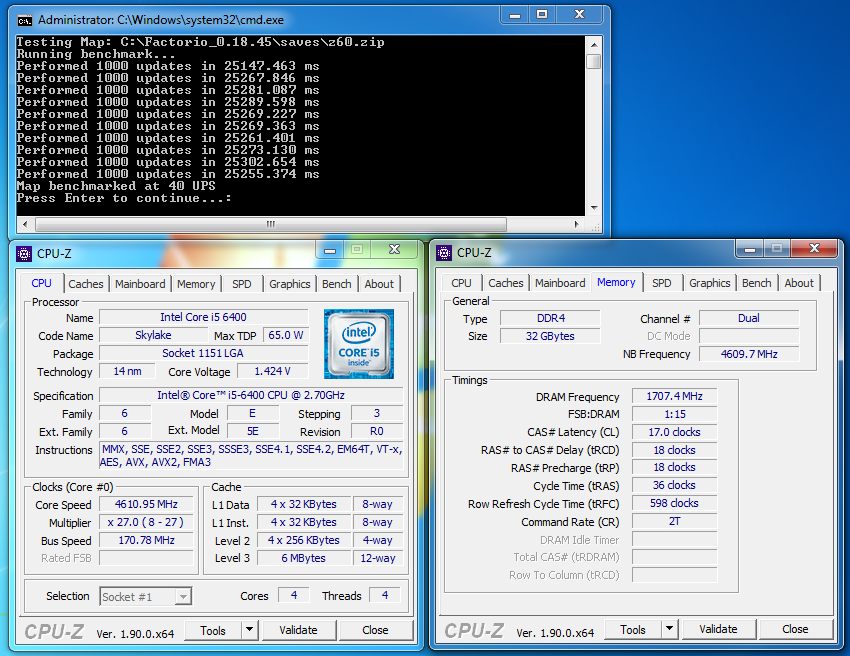This screenshot has width=850, height=656.
Task: Click the FSB:DRAM value '1:15'
Action: coord(674,414)
